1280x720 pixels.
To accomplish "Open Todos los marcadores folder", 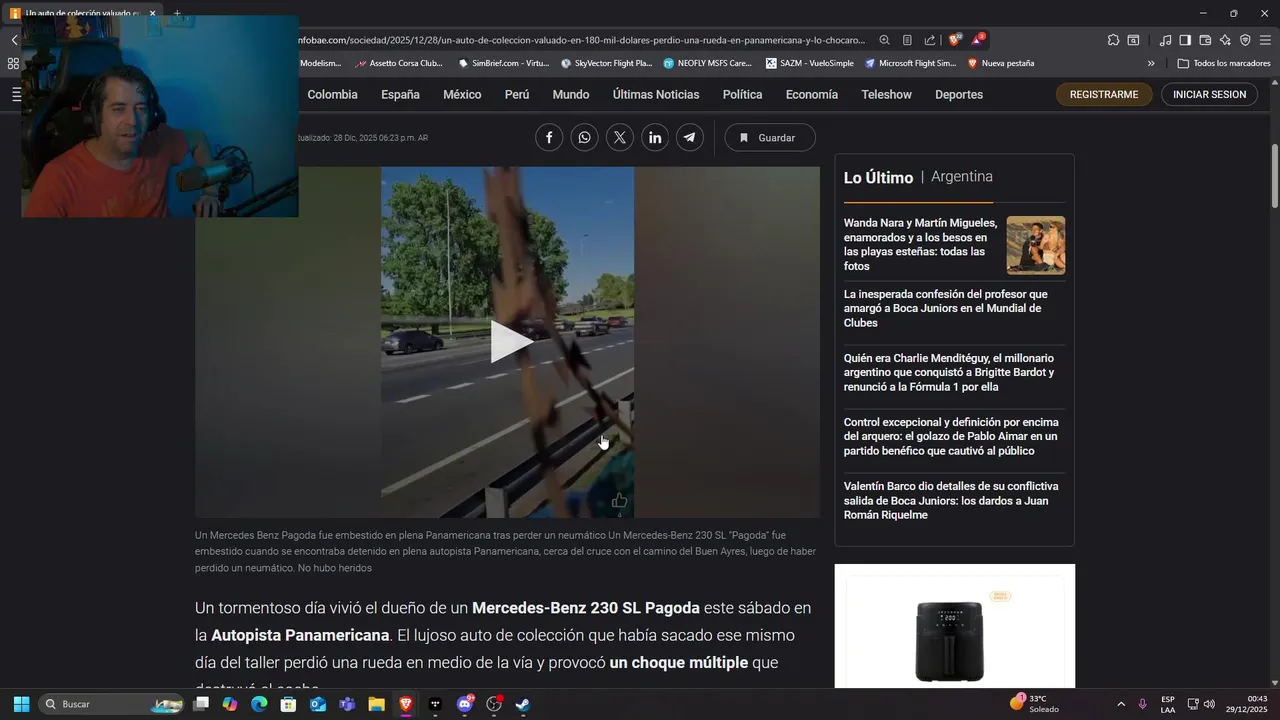I will pyautogui.click(x=1224, y=63).
